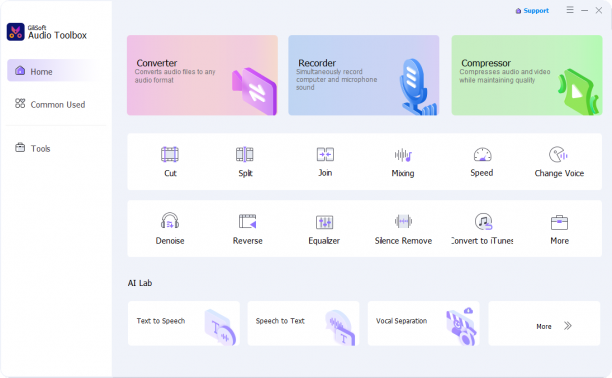Viewport: 612px width, 378px height.
Task: Open the Converter card
Action: [x=202, y=75]
